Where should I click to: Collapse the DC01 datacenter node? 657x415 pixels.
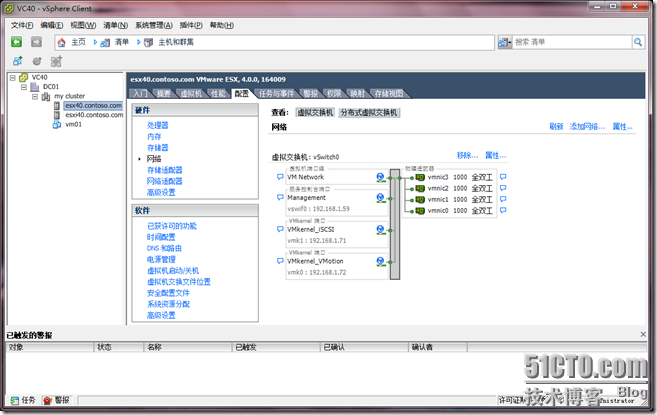coord(24,87)
